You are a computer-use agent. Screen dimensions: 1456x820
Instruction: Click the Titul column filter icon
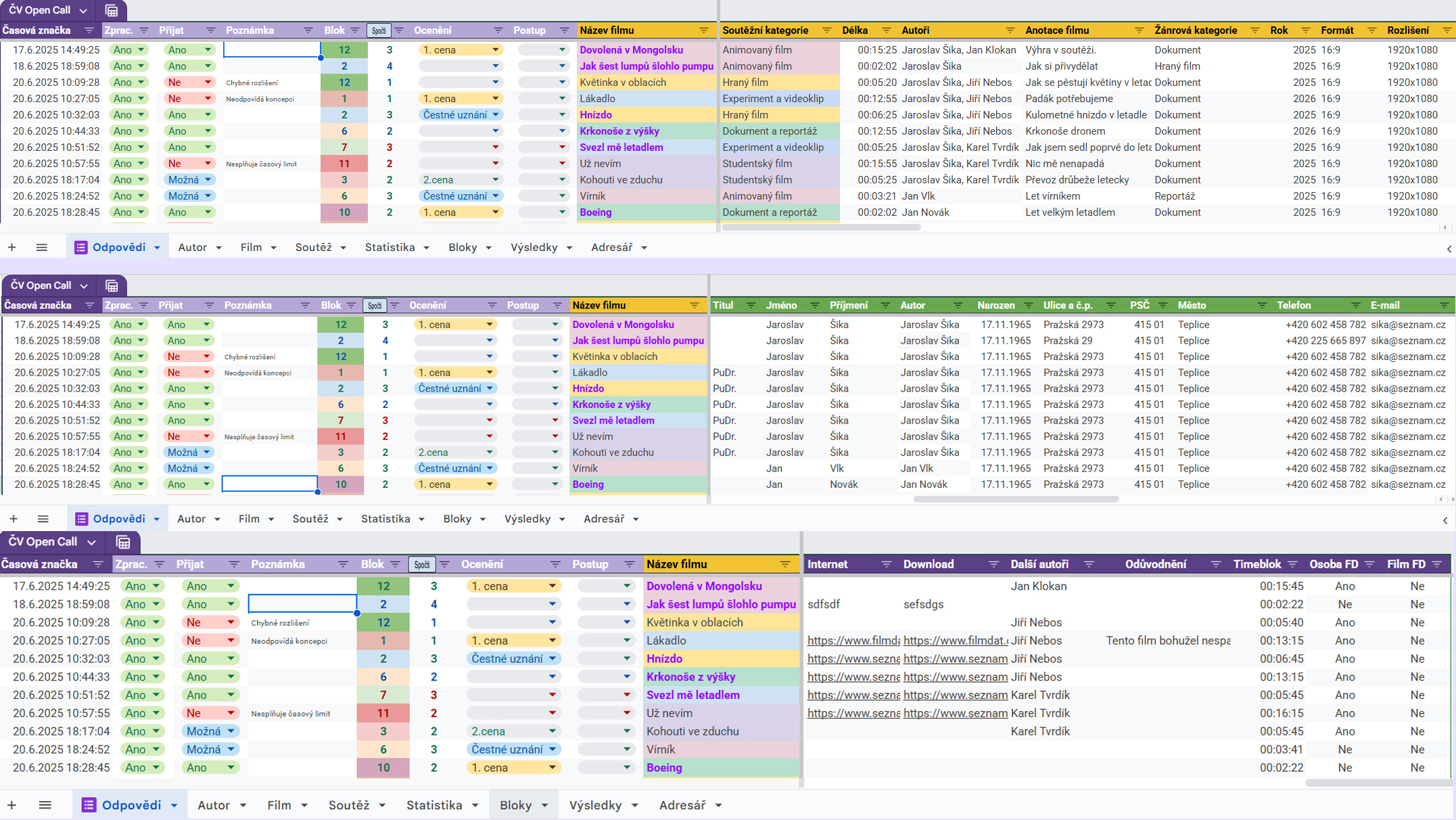(x=751, y=306)
